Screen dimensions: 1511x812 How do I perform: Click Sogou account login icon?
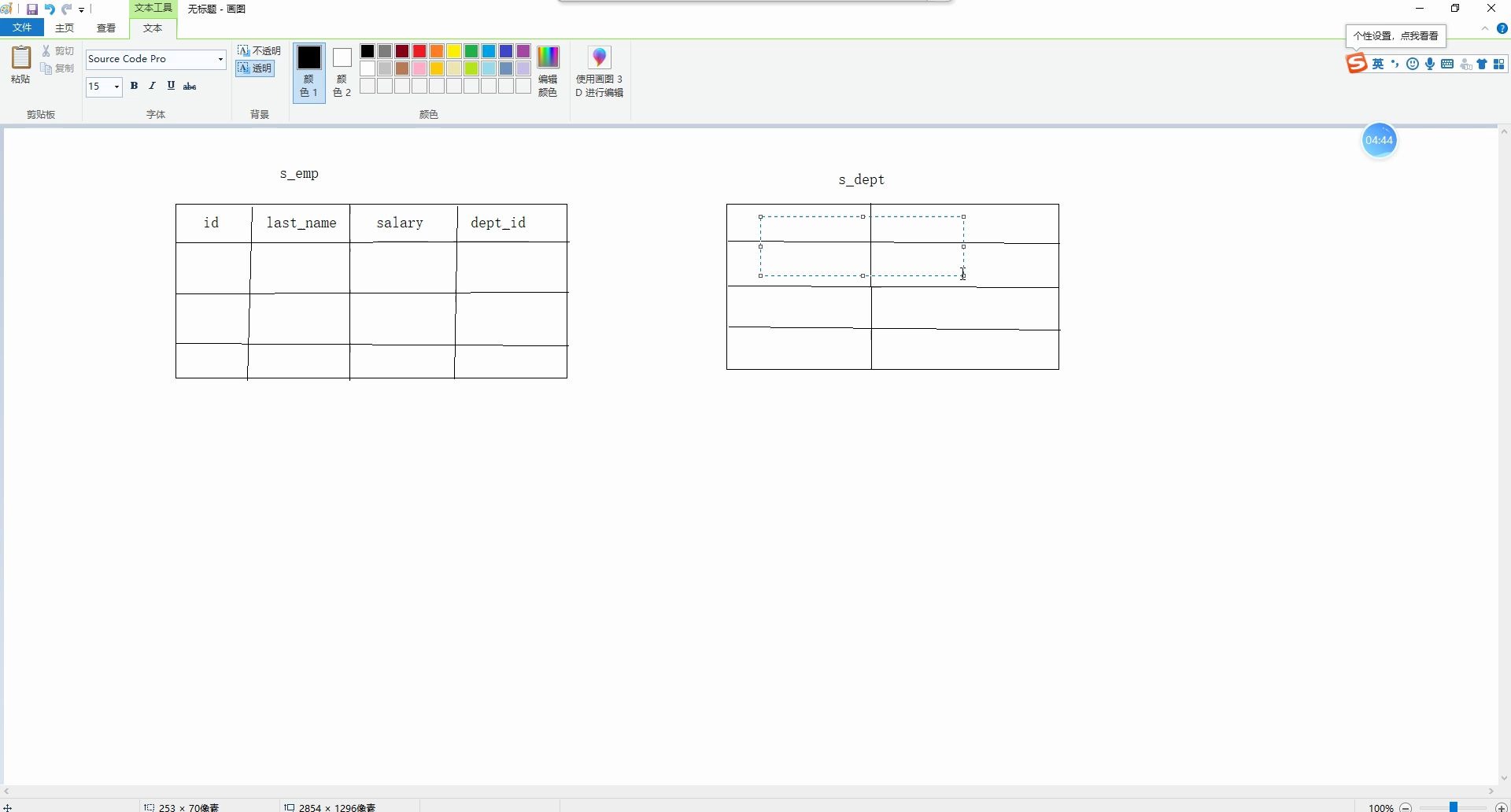tap(1466, 65)
